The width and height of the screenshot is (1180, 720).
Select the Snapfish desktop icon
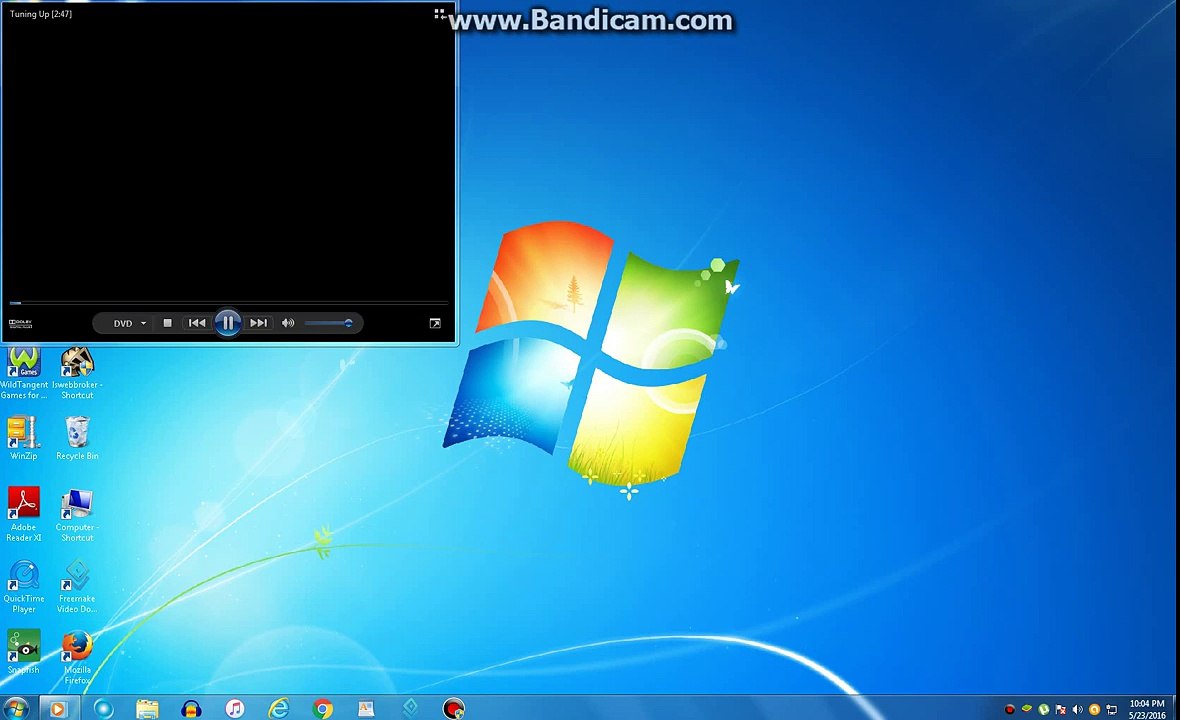23,652
